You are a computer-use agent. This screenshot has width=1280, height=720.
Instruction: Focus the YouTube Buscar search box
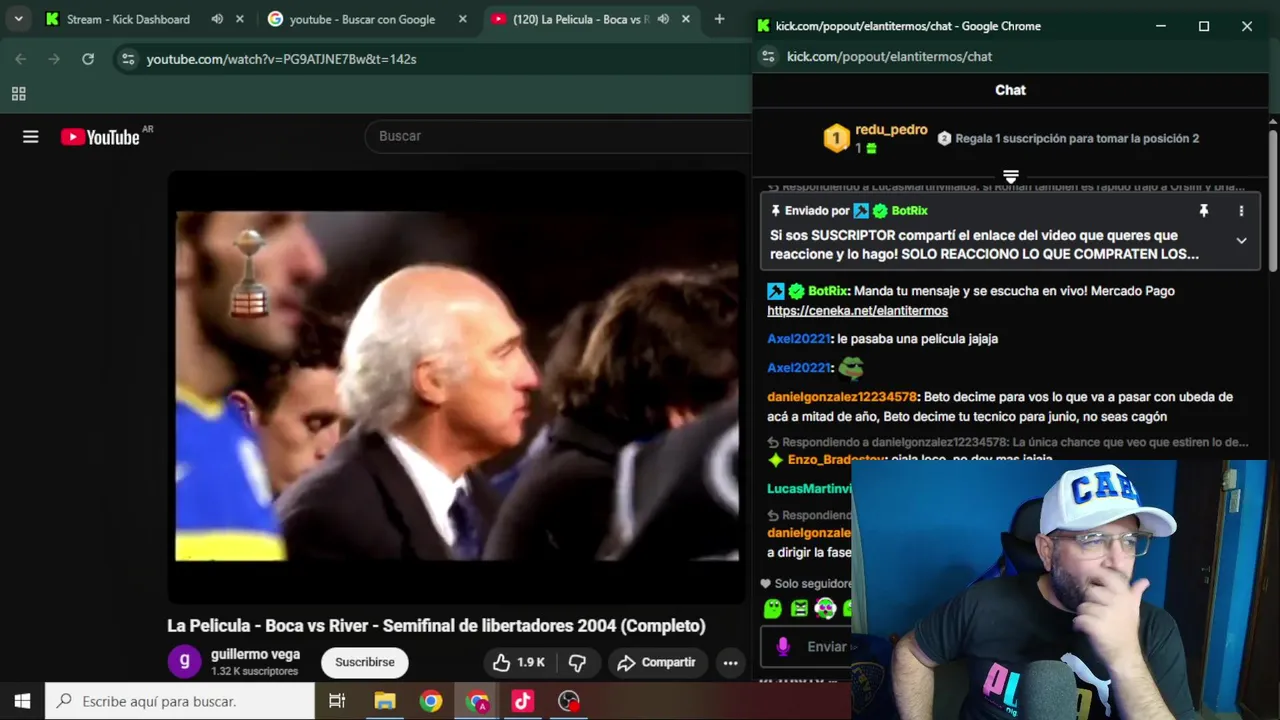[560, 136]
